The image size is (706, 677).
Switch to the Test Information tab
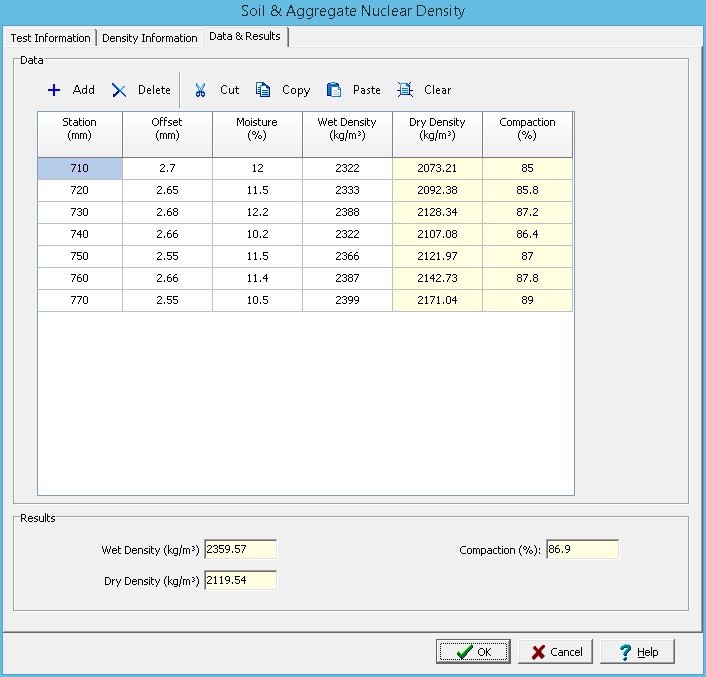point(50,38)
